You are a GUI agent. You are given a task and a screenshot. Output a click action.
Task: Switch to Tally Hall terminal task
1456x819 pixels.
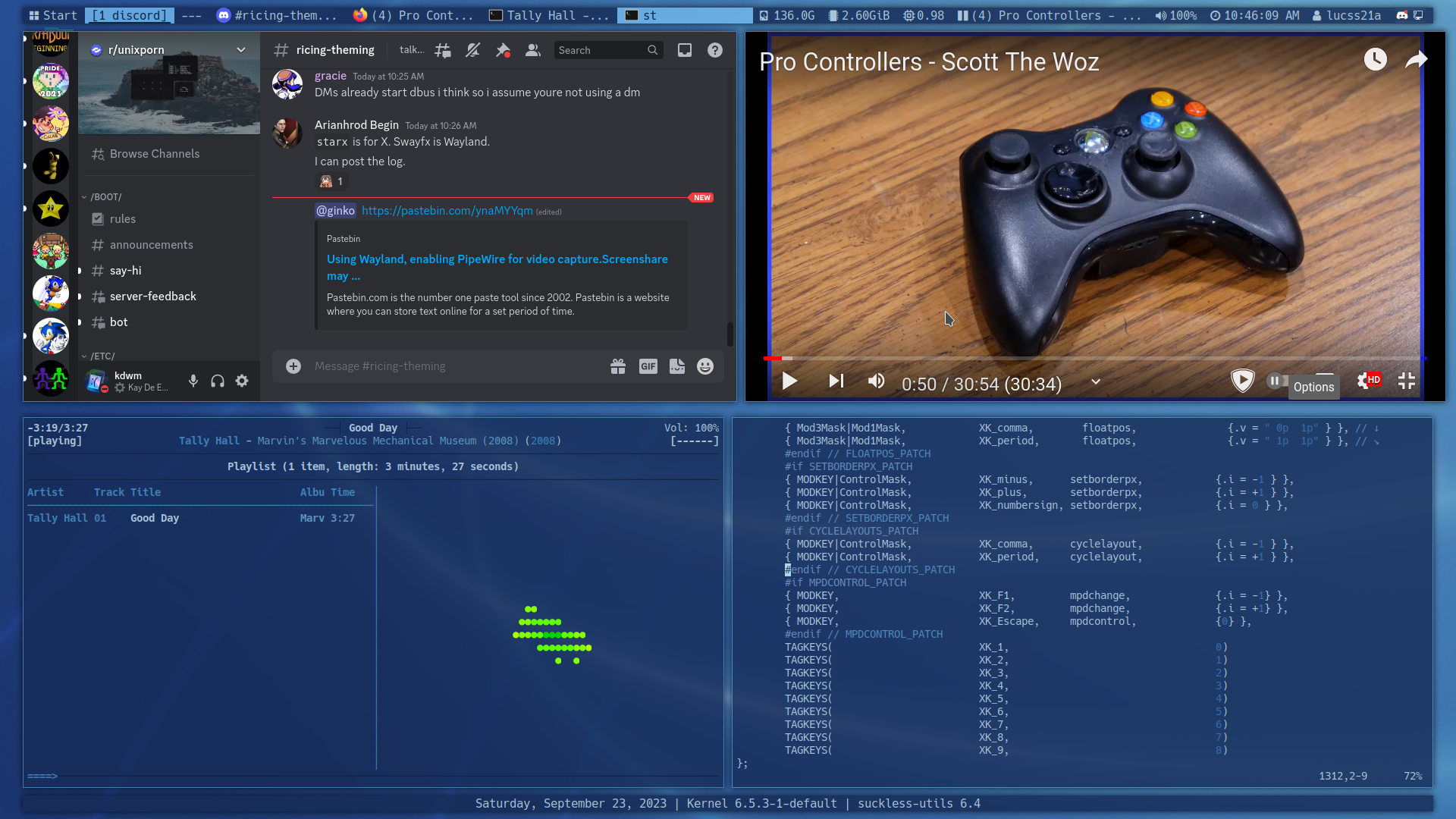[548, 15]
